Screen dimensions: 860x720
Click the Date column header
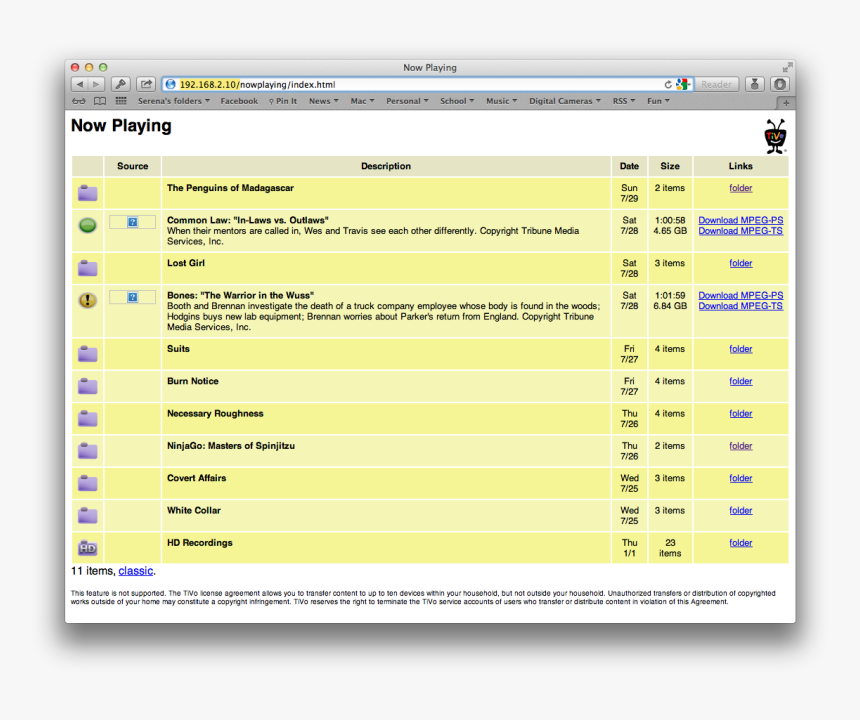click(x=629, y=166)
